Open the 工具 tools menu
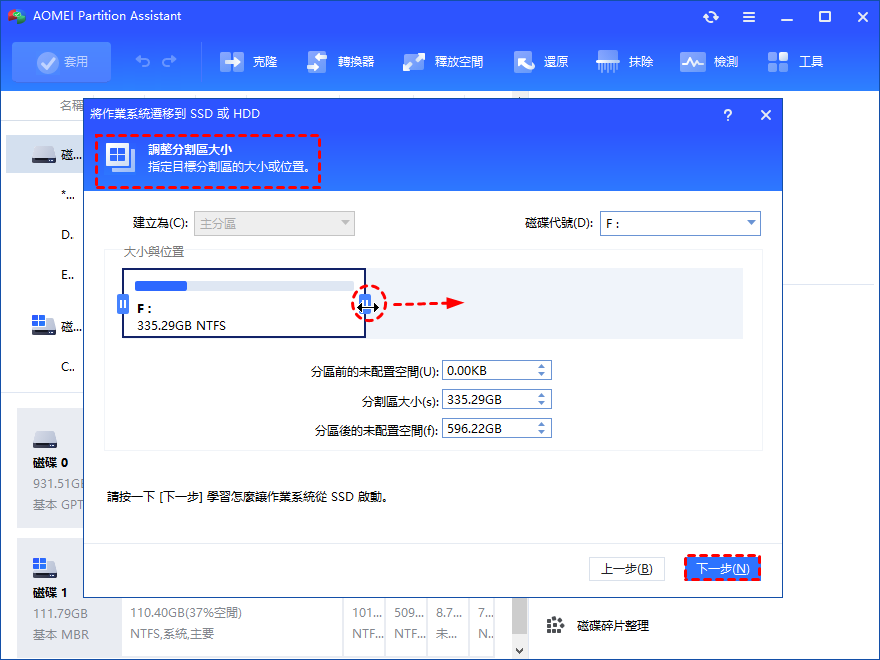Screen dimensions: 880x660 click(795, 62)
